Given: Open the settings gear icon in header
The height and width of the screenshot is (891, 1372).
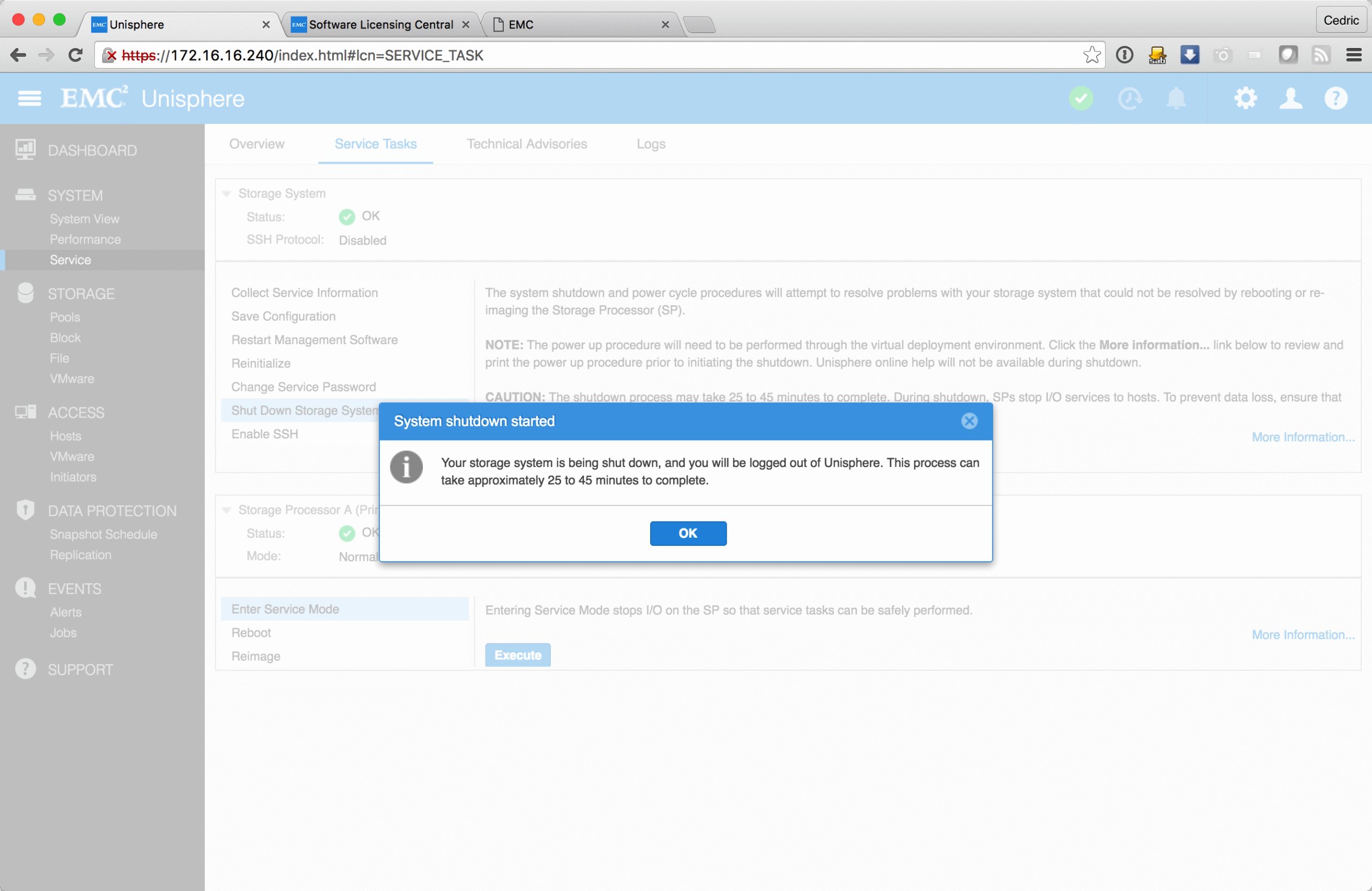Looking at the screenshot, I should pyautogui.click(x=1245, y=99).
